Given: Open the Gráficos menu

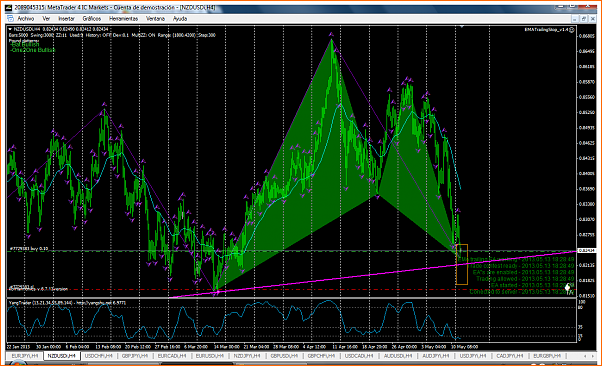Looking at the screenshot, I should click(92, 18).
